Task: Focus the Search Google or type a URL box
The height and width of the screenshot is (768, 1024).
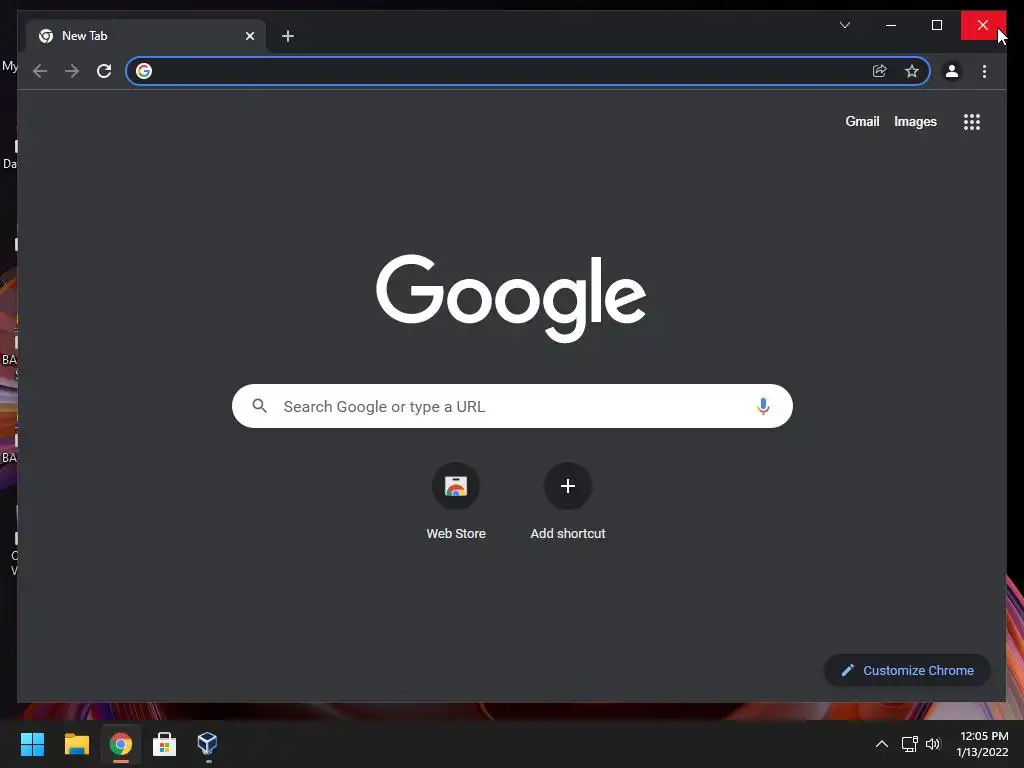Action: point(512,406)
